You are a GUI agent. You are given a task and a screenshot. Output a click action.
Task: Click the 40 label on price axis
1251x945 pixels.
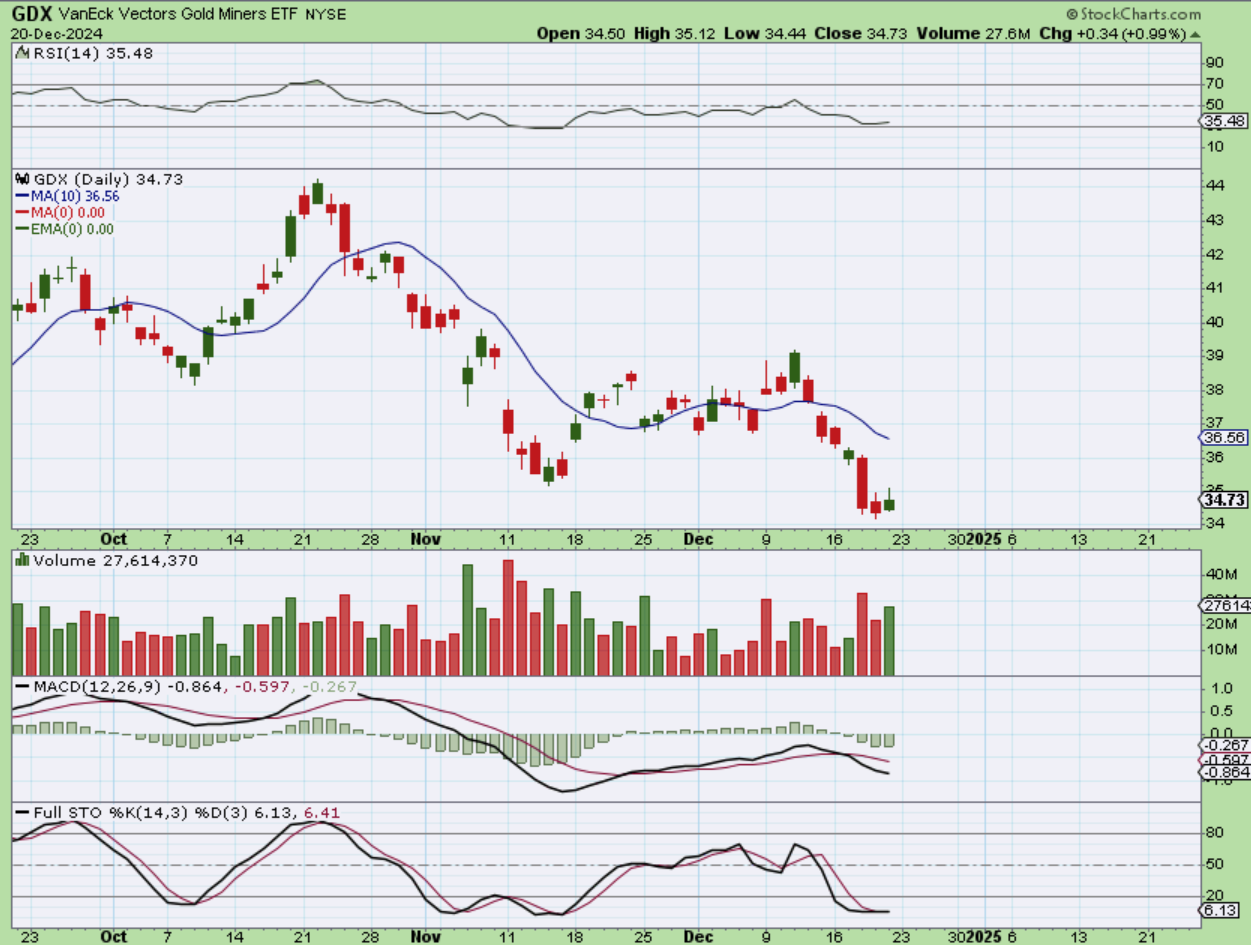1214,322
